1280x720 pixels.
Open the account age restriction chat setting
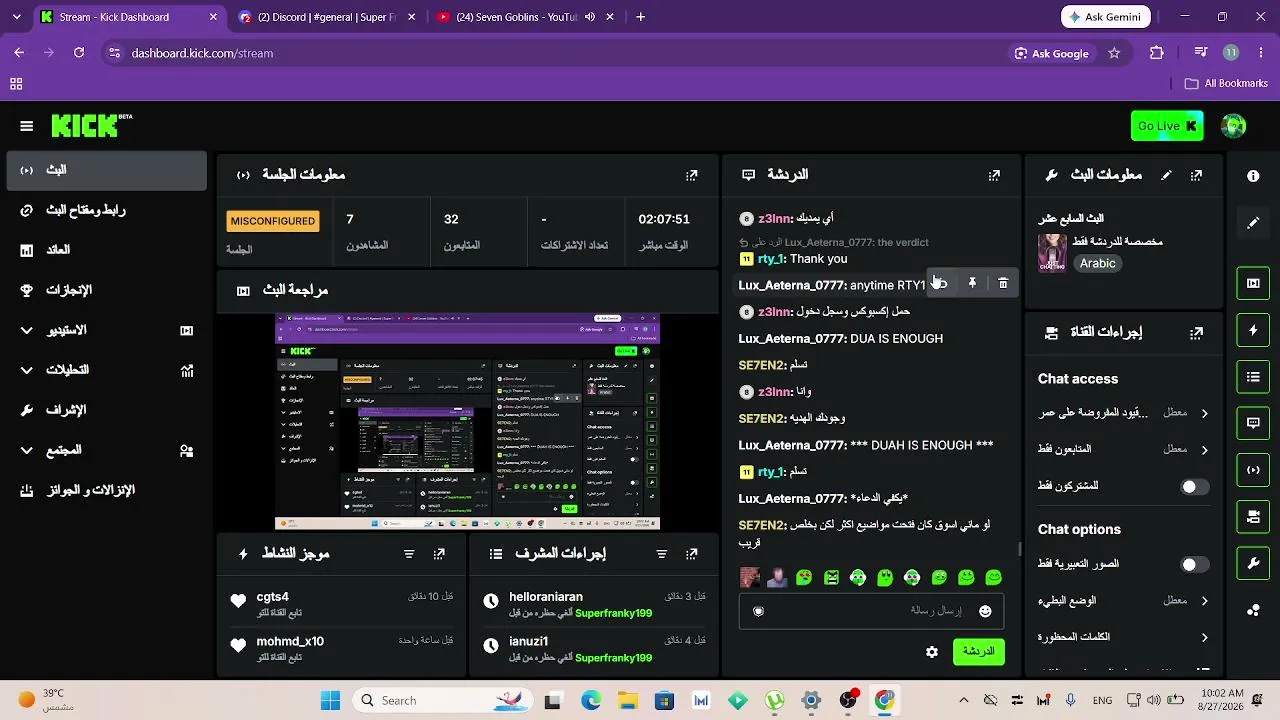1124,413
